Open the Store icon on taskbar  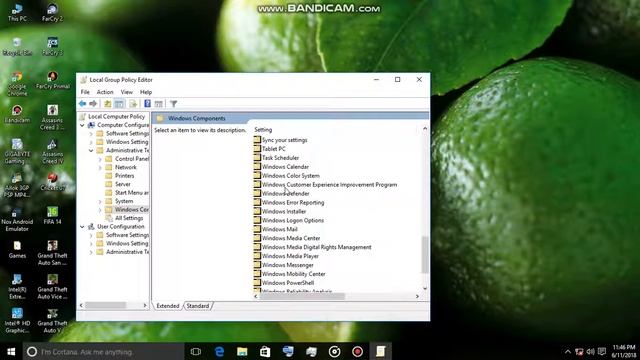pos(265,351)
